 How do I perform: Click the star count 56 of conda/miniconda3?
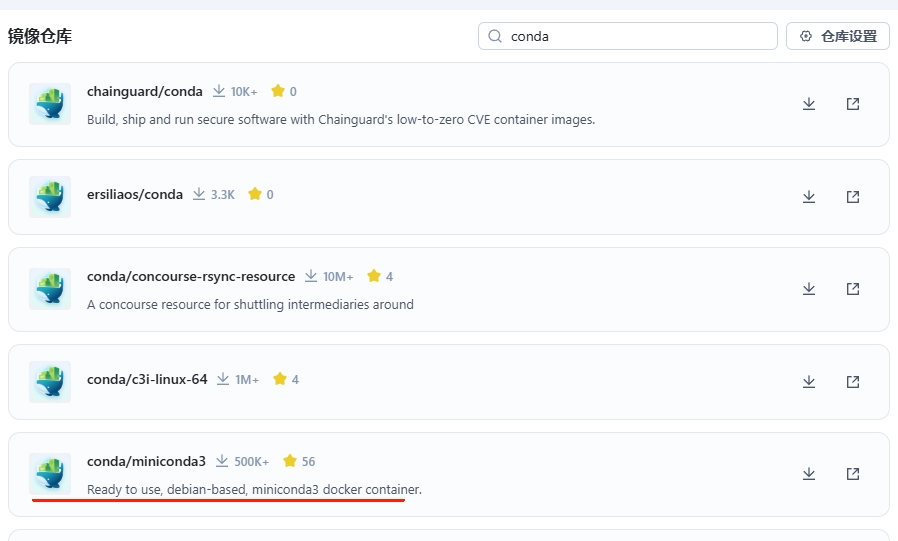pos(309,461)
